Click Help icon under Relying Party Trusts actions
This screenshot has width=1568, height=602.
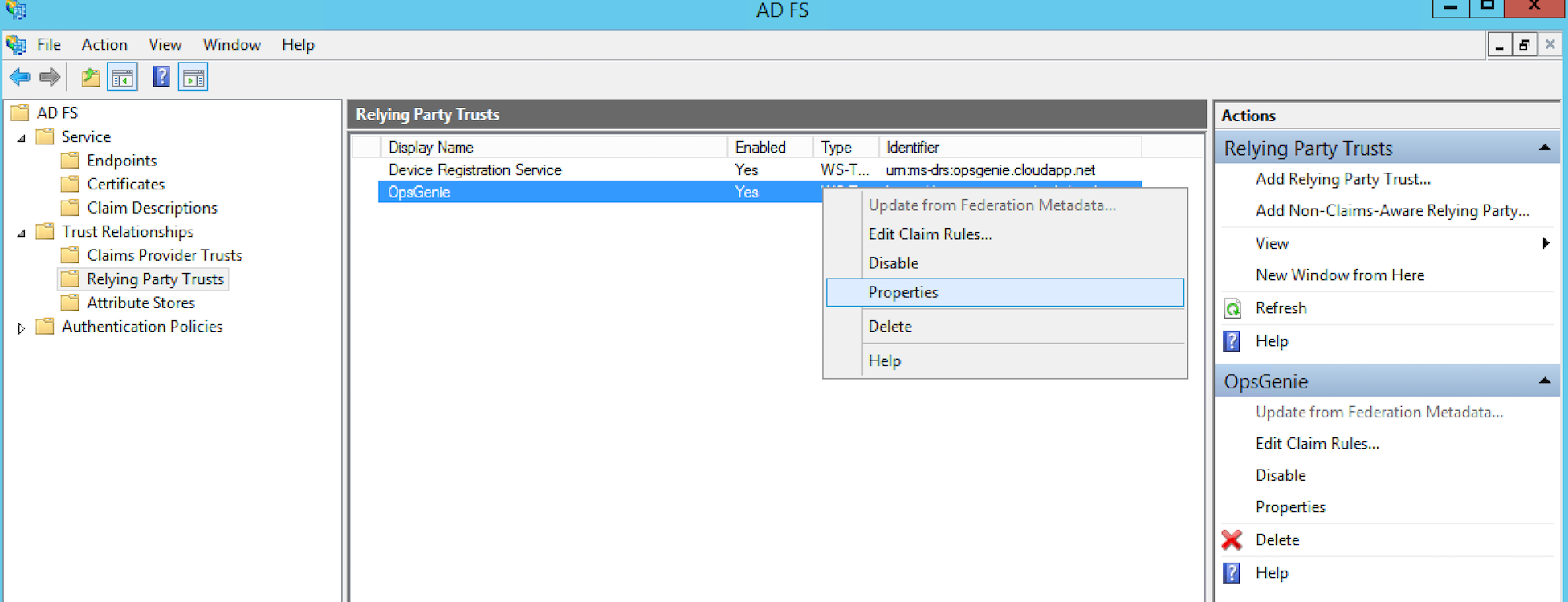(x=1232, y=341)
